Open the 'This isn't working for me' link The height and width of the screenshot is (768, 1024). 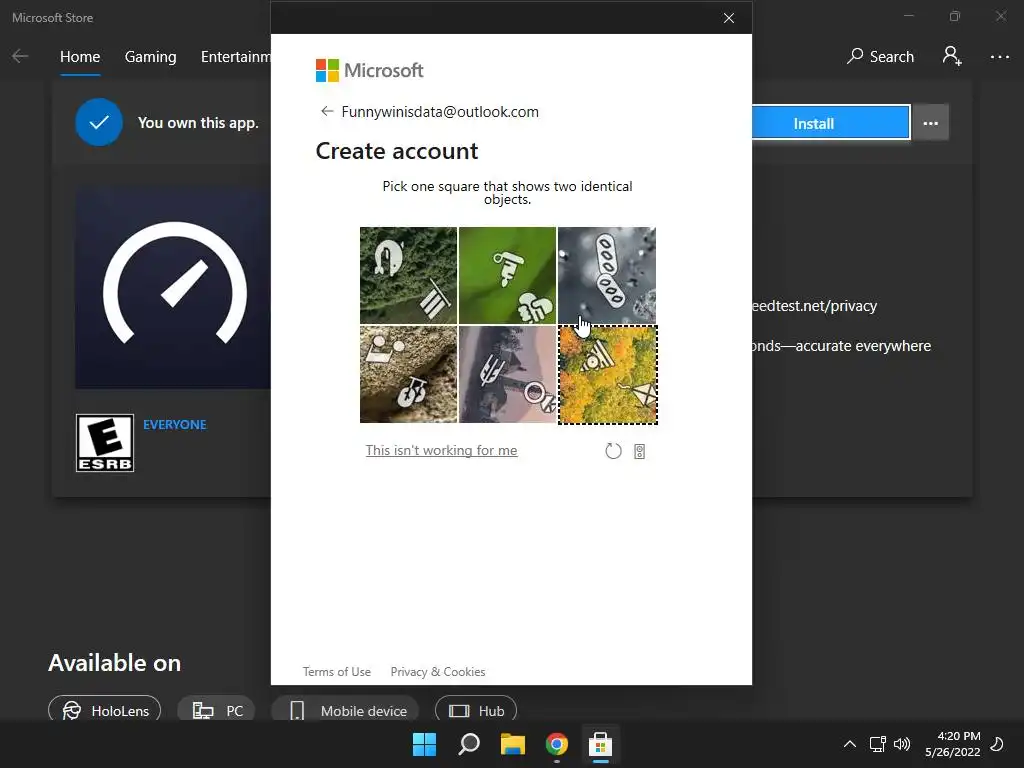[x=441, y=451]
